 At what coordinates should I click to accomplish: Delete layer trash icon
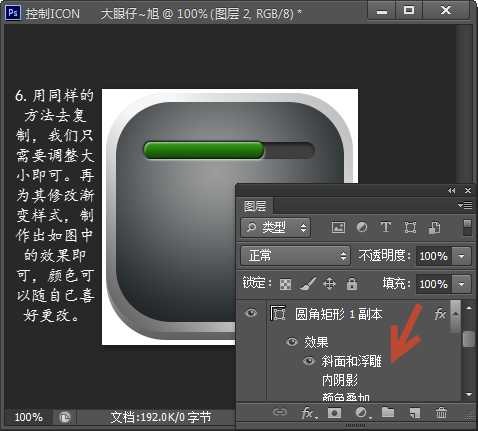pyautogui.click(x=441, y=413)
